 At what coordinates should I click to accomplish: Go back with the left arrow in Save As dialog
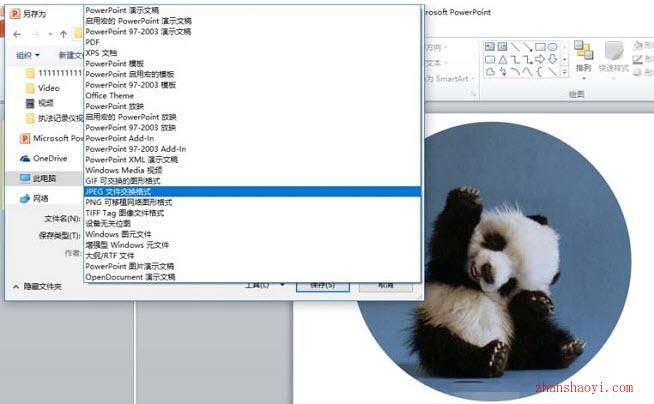(x=17, y=34)
